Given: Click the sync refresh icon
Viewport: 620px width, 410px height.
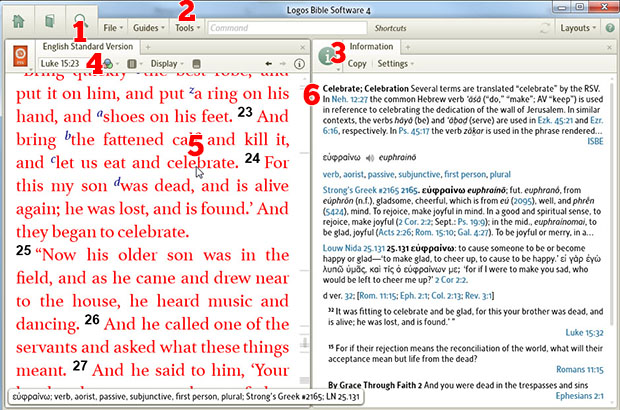Looking at the screenshot, I should 545,28.
